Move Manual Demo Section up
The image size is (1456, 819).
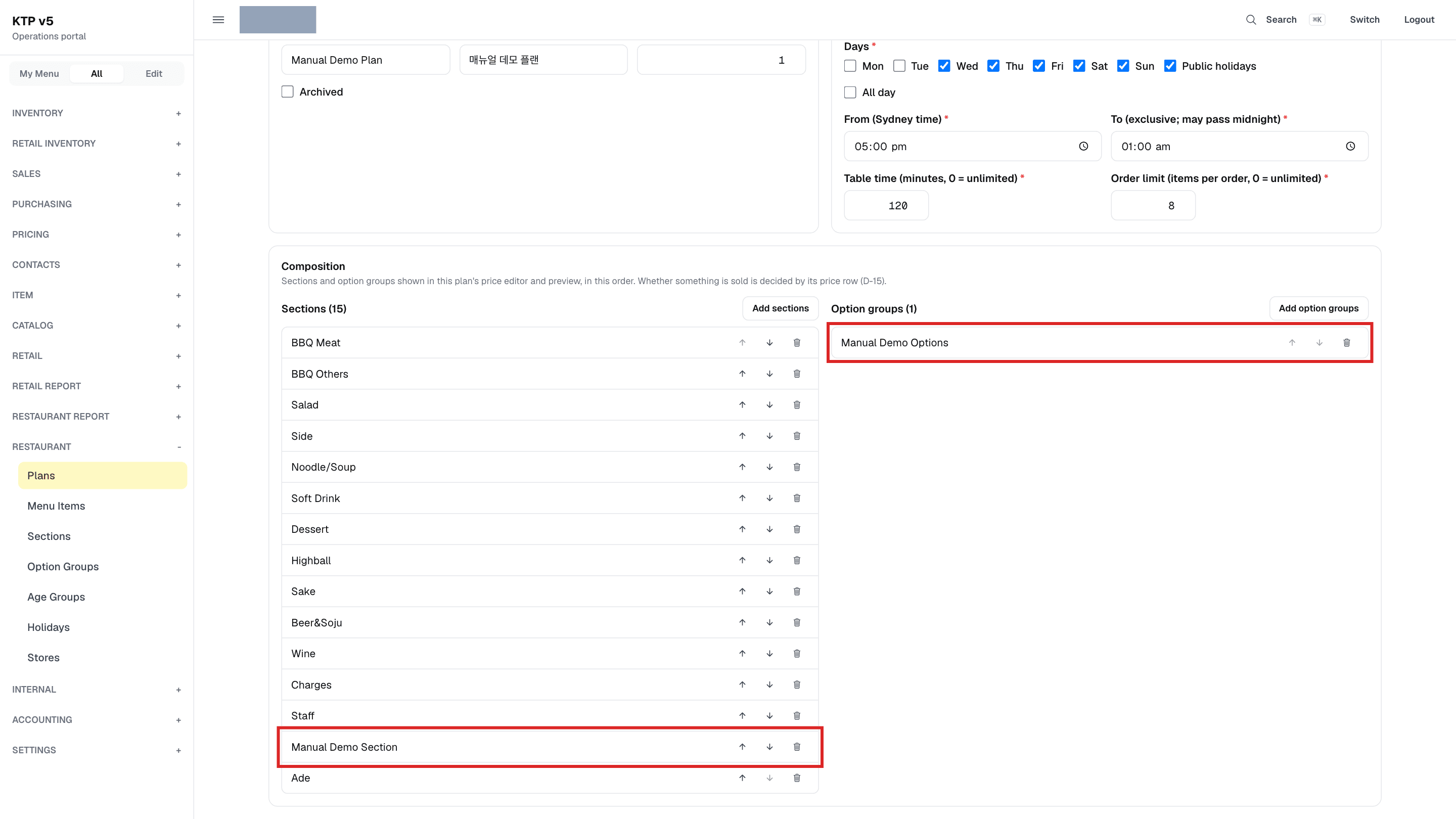click(x=742, y=747)
